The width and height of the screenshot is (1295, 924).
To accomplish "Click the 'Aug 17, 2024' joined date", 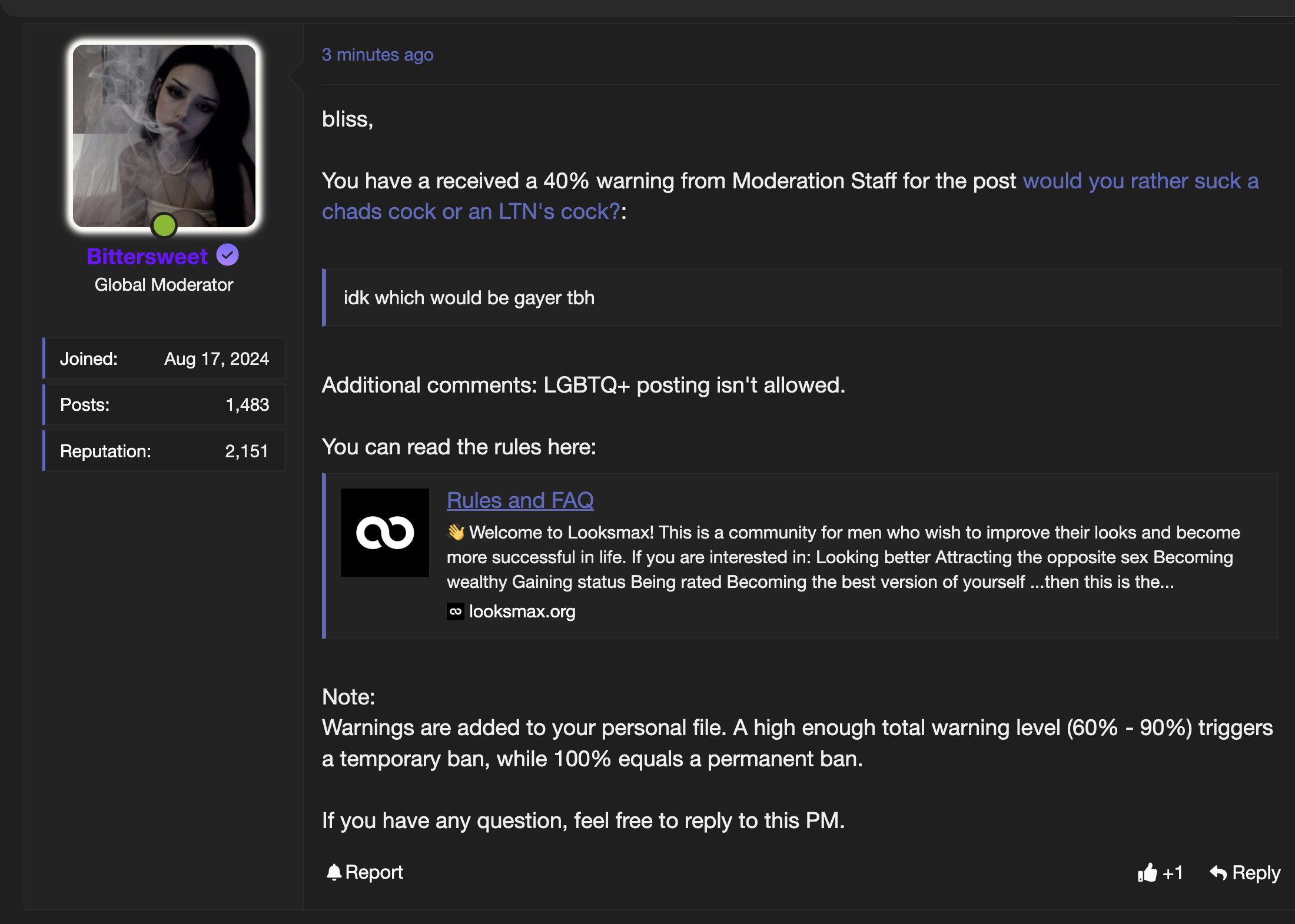I will 217,359.
